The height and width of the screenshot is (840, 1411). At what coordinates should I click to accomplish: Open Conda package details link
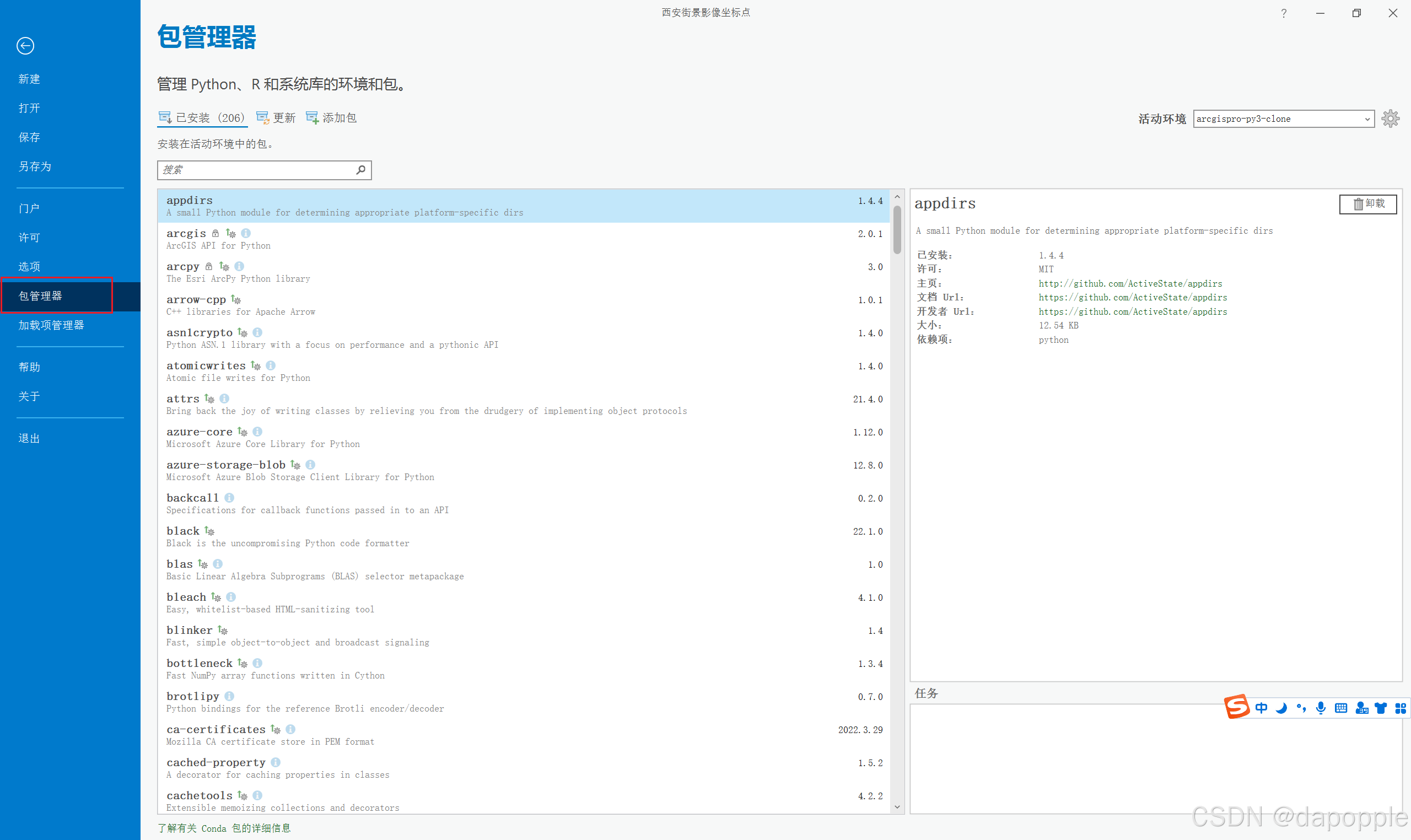pyautogui.click(x=224, y=828)
